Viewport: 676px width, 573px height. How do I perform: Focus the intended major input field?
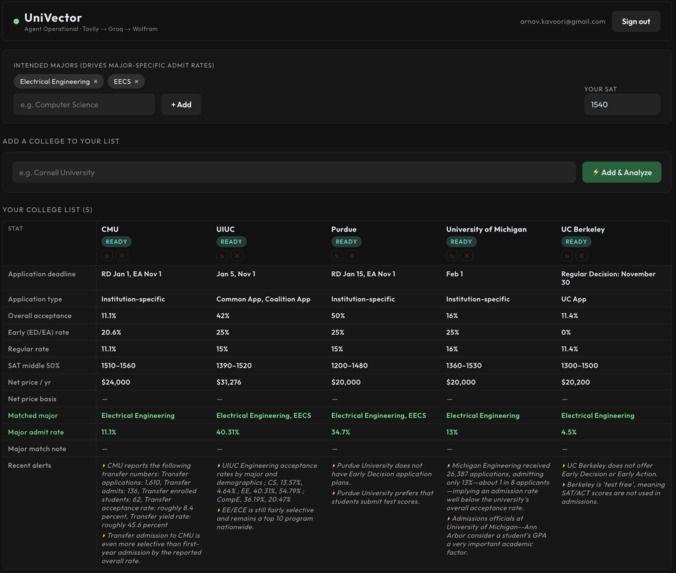coord(84,104)
